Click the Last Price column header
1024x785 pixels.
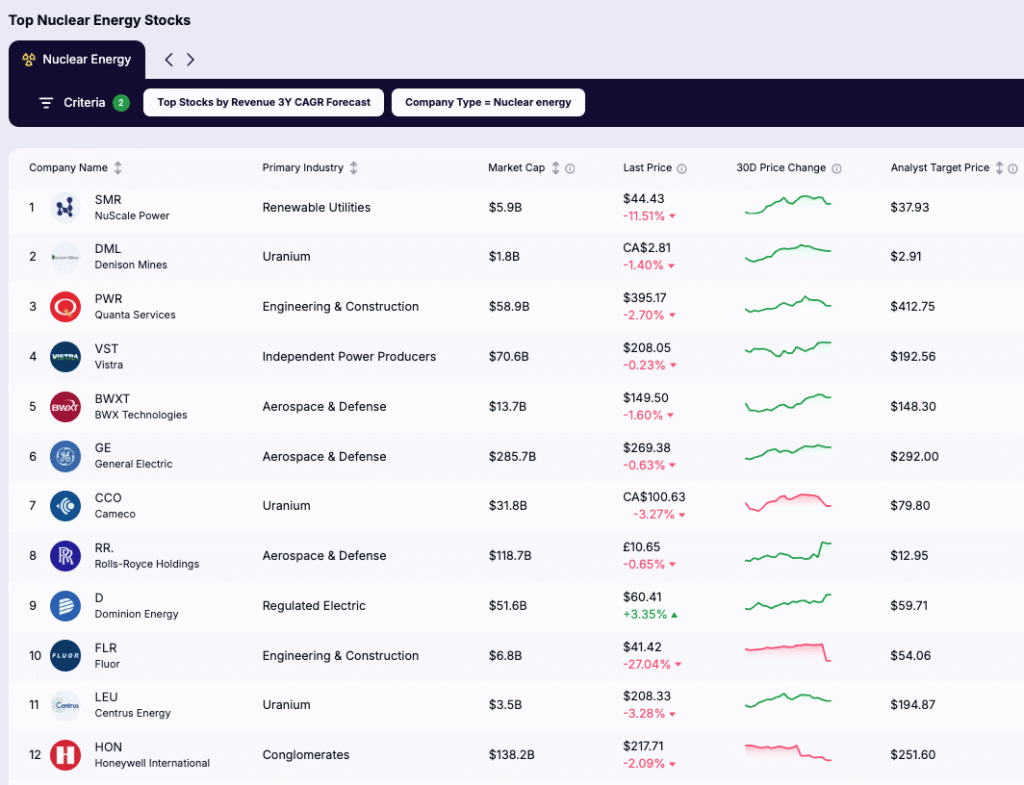coord(647,168)
